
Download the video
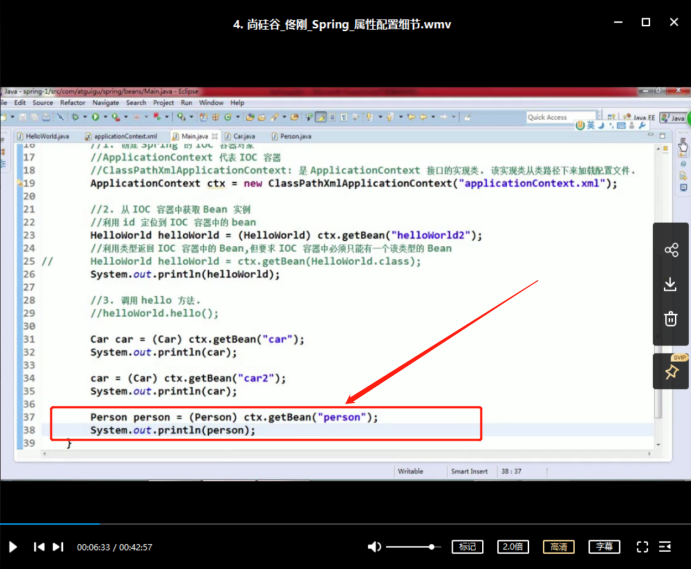click(x=670, y=284)
